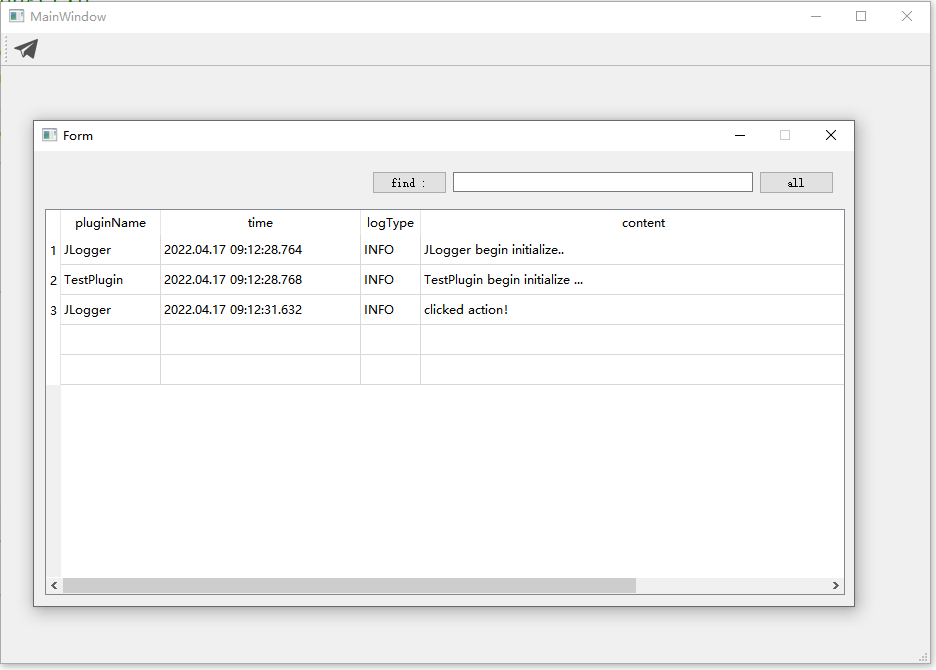Minimize the MainWindow window
This screenshot has height=670, width=936.
tap(816, 16)
